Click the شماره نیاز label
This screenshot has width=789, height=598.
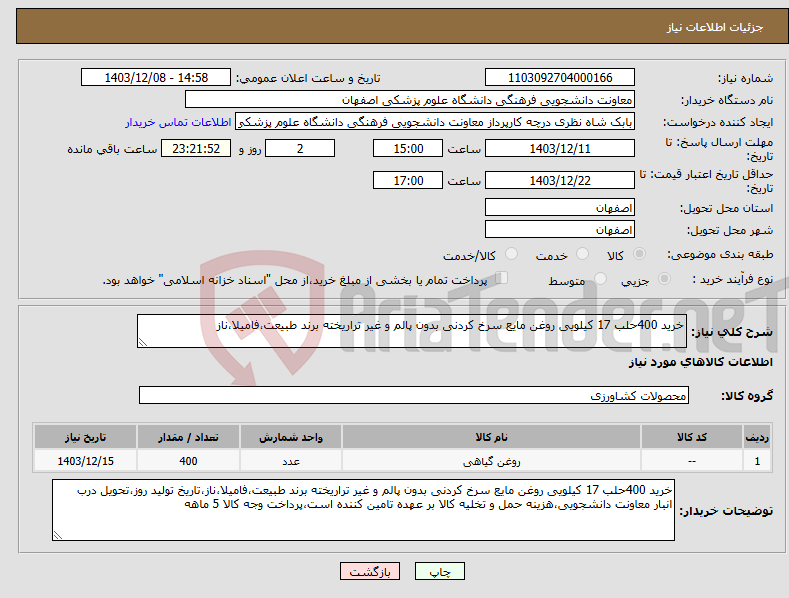tap(745, 79)
